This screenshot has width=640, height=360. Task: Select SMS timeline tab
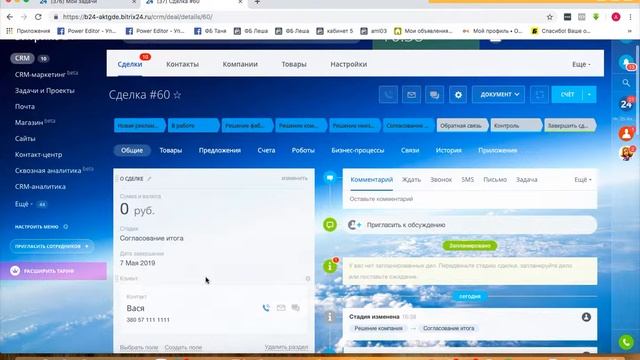pos(468,180)
